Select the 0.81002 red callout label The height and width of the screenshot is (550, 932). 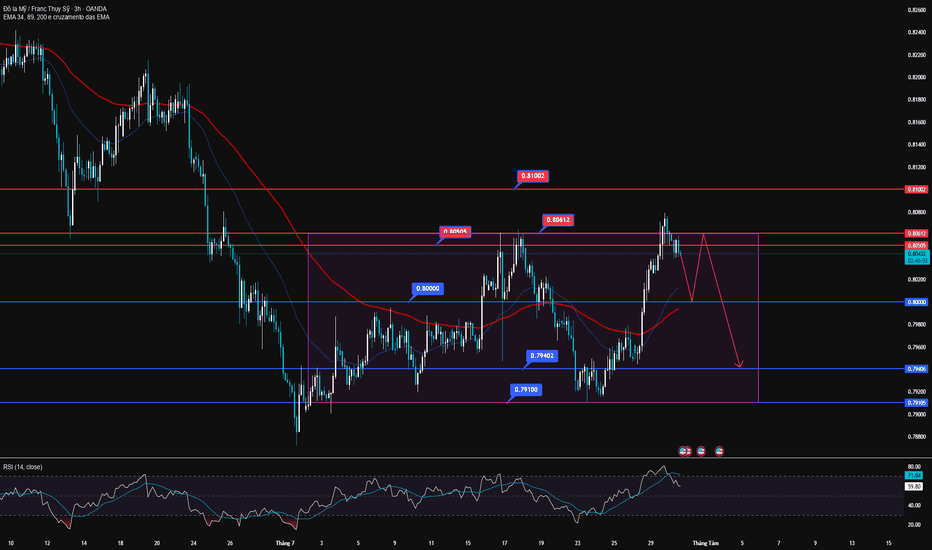coord(533,176)
